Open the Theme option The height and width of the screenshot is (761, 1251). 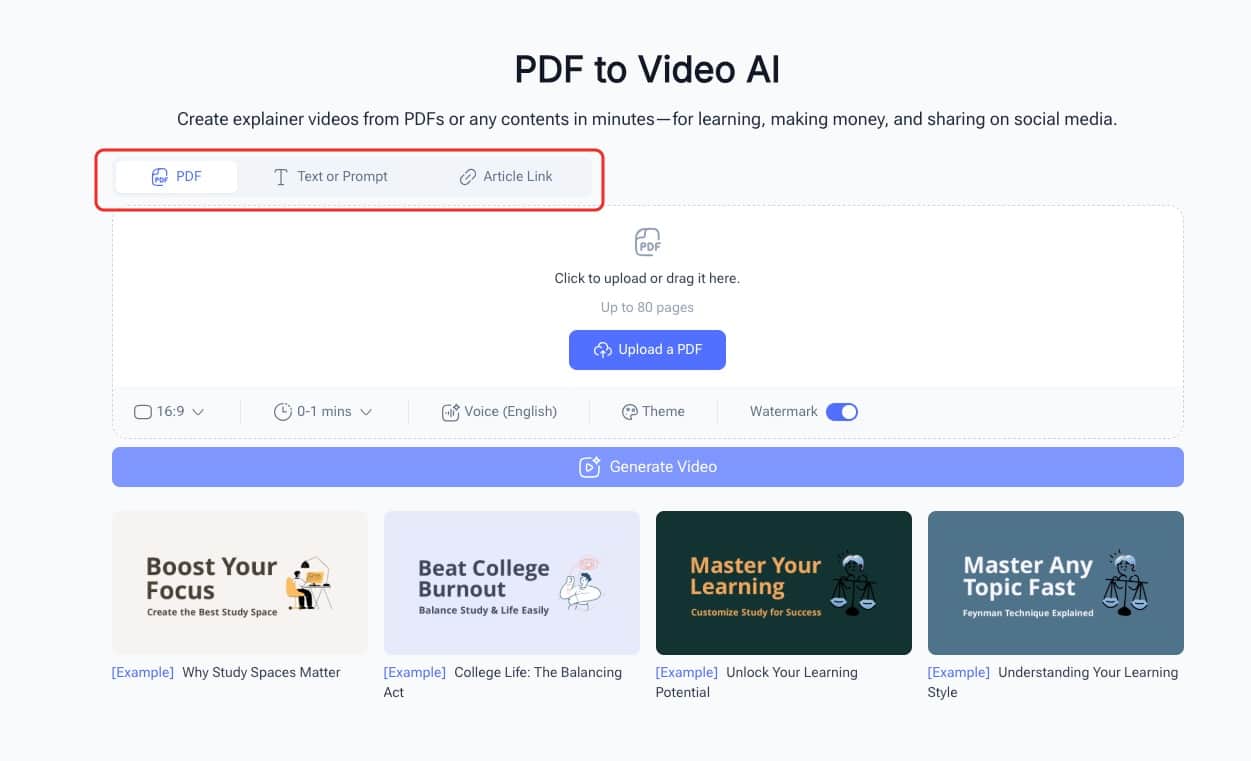click(653, 412)
